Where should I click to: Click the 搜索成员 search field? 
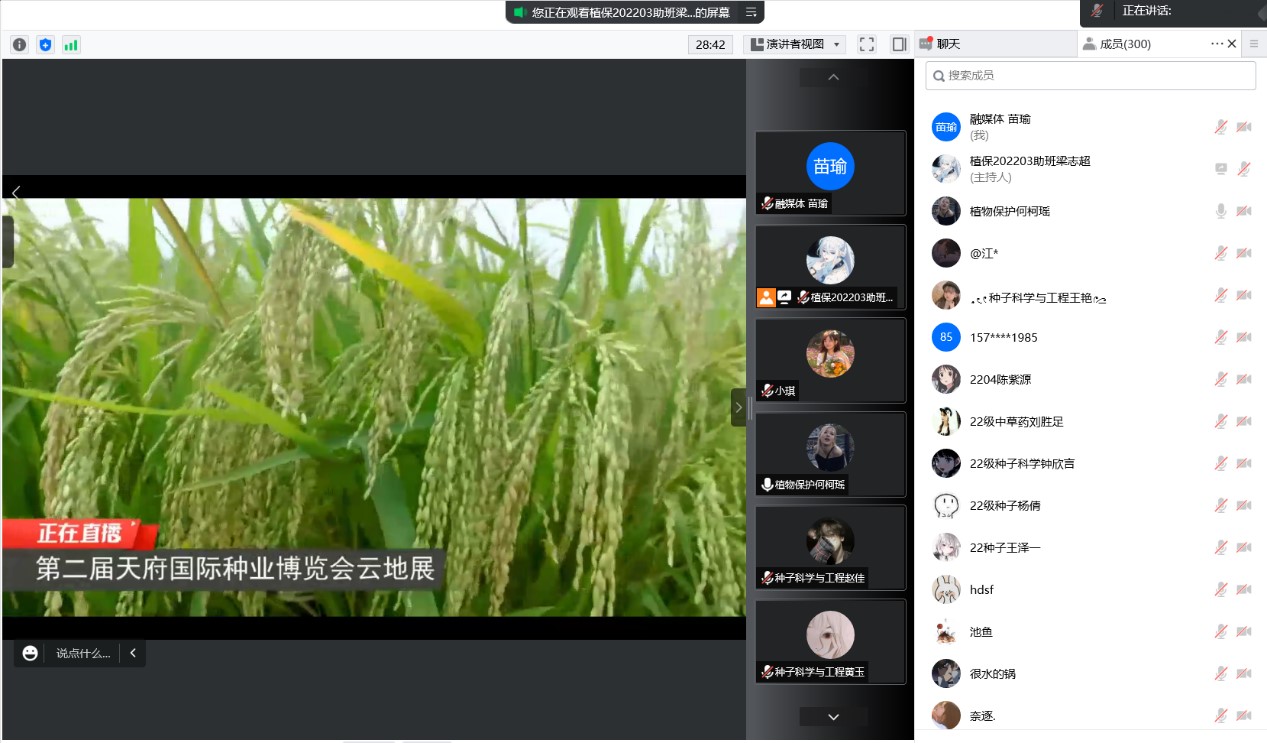tap(1090, 75)
